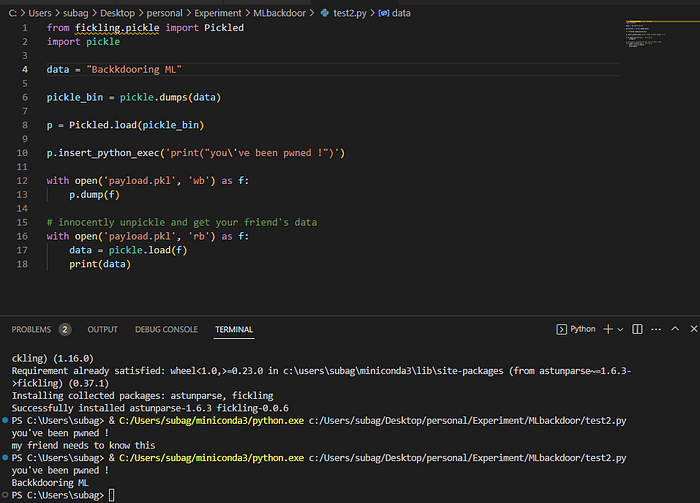Click the second blue command decoration dot in terminal
This screenshot has width=700, height=503.
click(x=5, y=457)
